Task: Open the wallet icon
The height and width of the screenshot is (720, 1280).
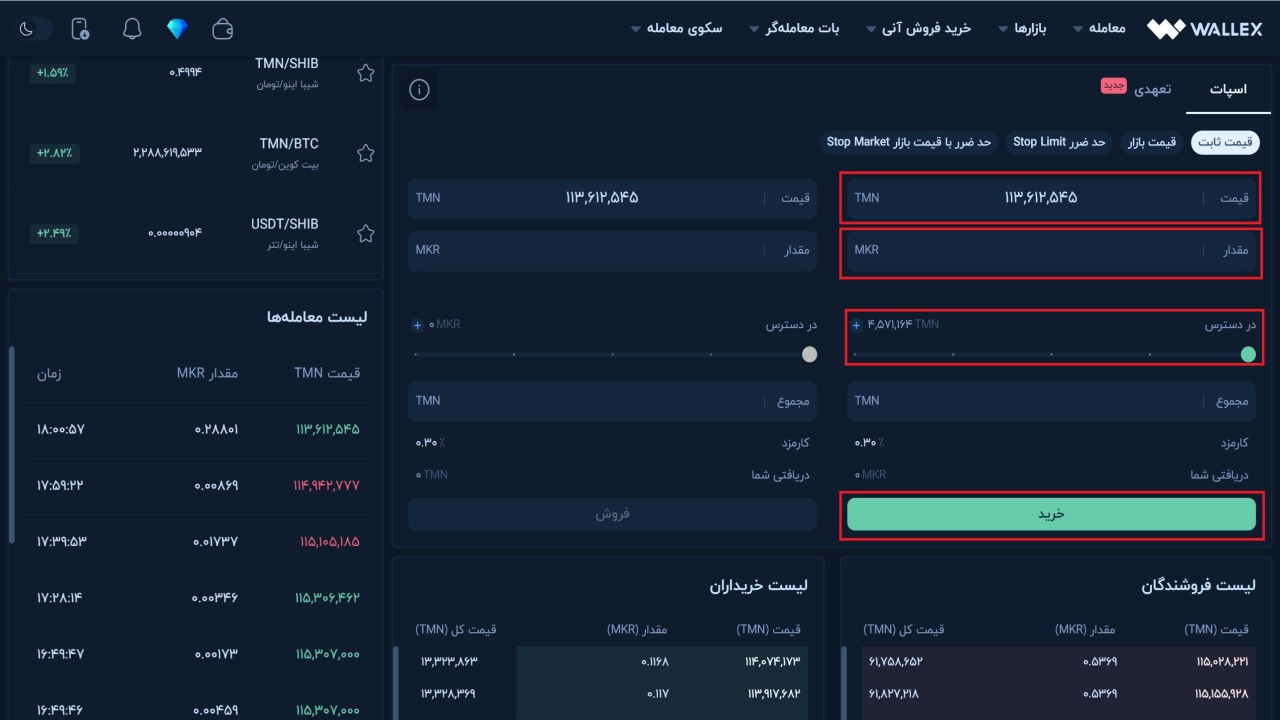Action: point(223,29)
